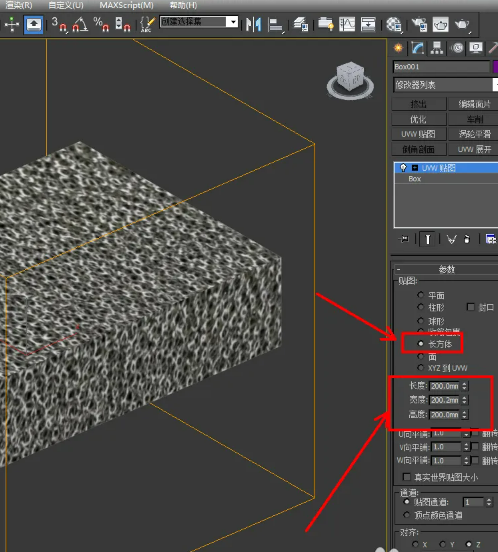Open the Graphite ribbon toggle icon
The width and height of the screenshot is (498, 552).
tap(326, 24)
